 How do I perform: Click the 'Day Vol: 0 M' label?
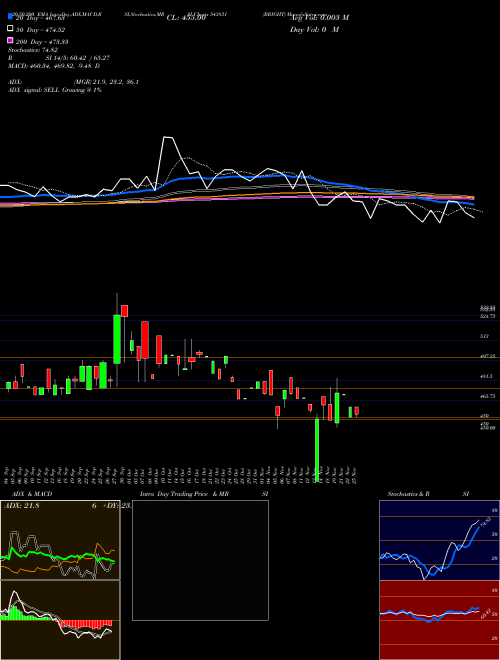[314, 29]
